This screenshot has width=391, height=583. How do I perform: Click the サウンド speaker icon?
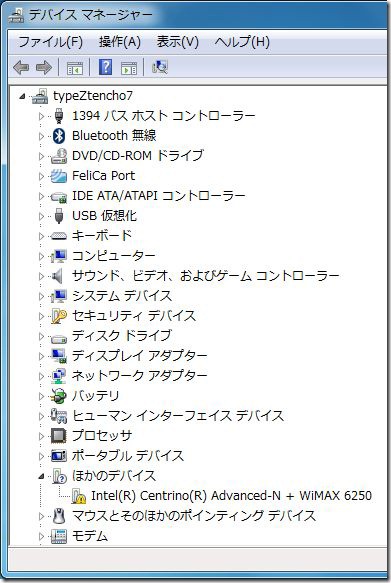[57, 276]
